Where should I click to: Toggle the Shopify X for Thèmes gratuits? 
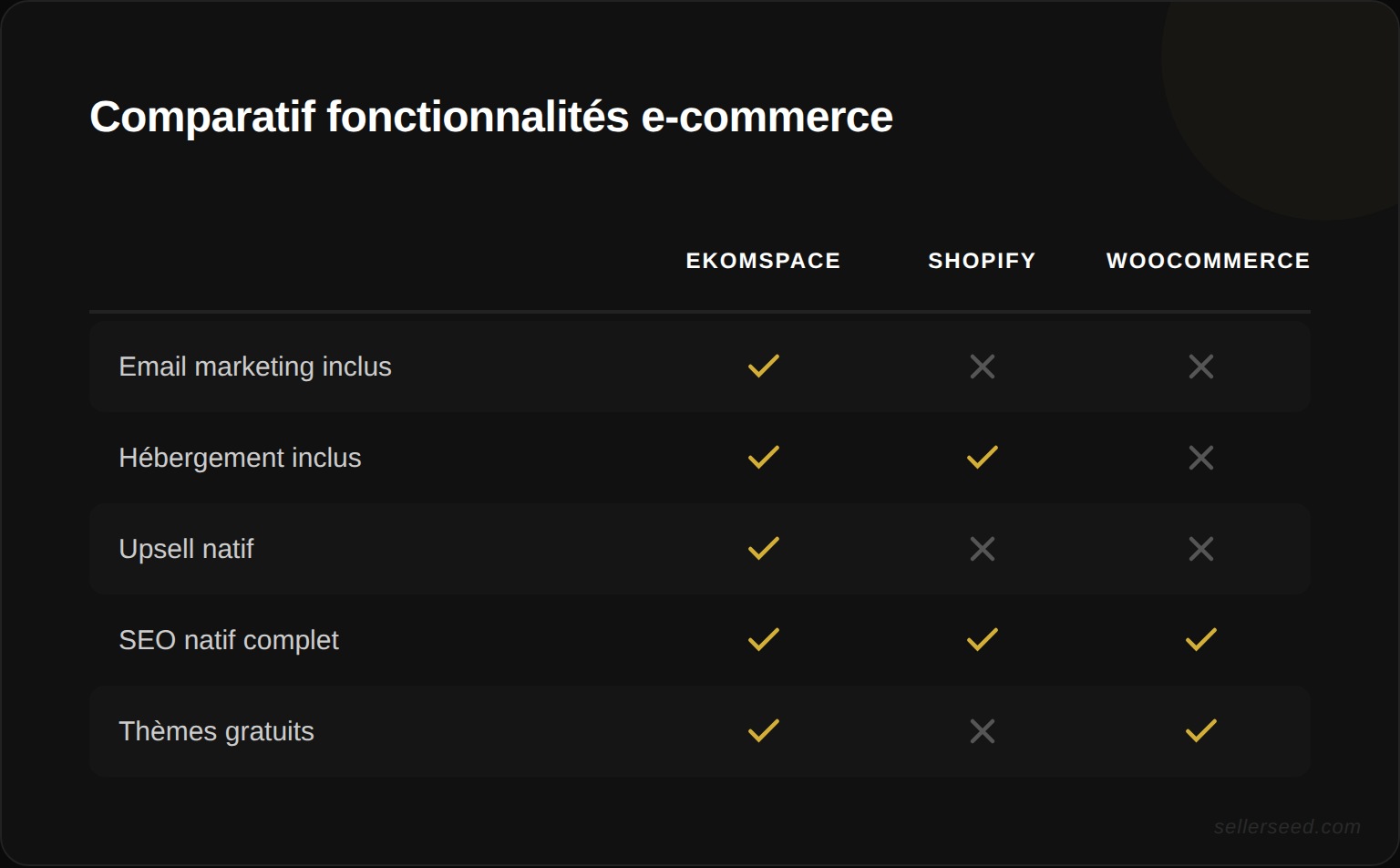(982, 730)
